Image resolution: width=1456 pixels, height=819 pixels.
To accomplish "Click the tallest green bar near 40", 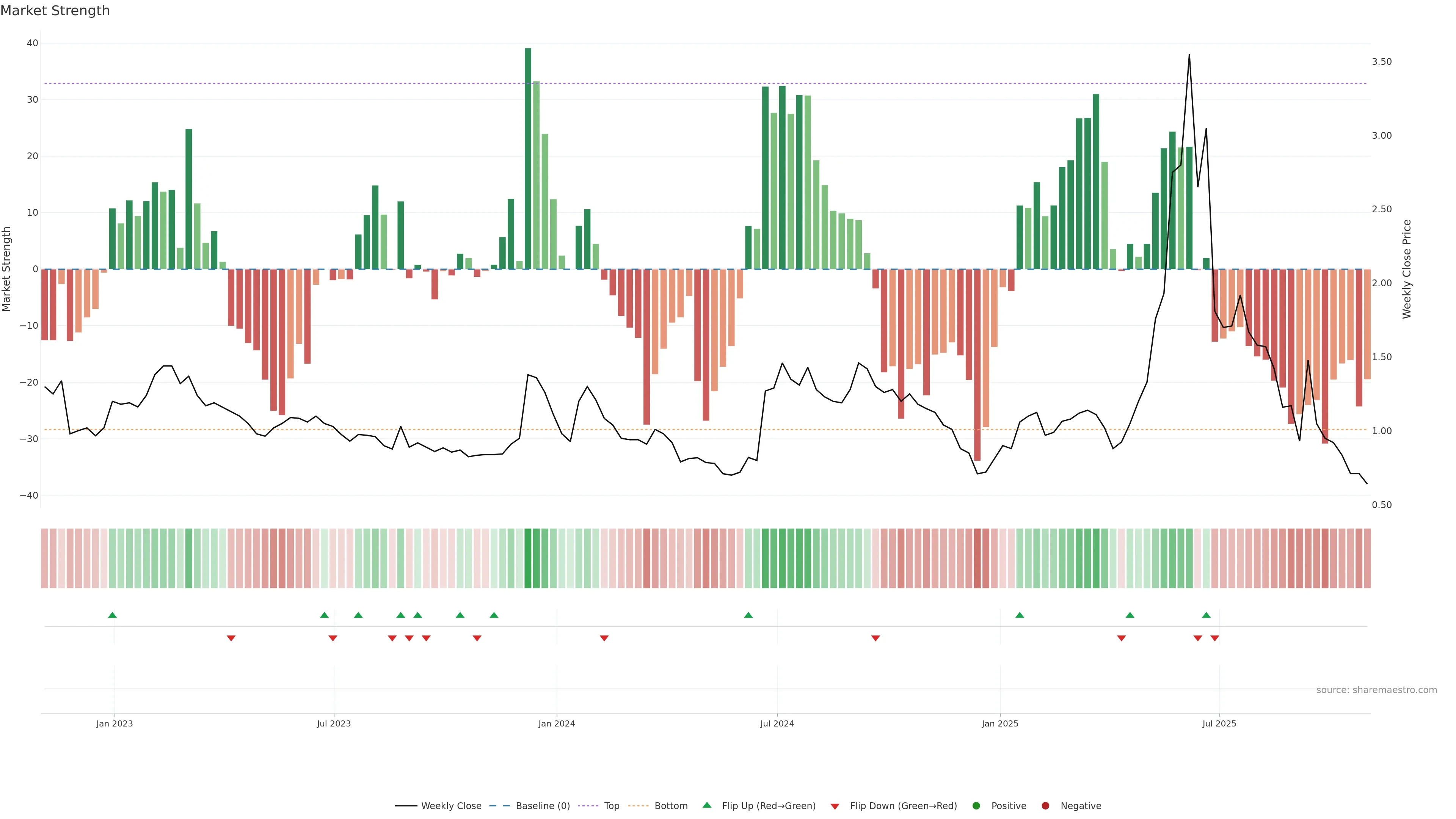I will 528,158.
